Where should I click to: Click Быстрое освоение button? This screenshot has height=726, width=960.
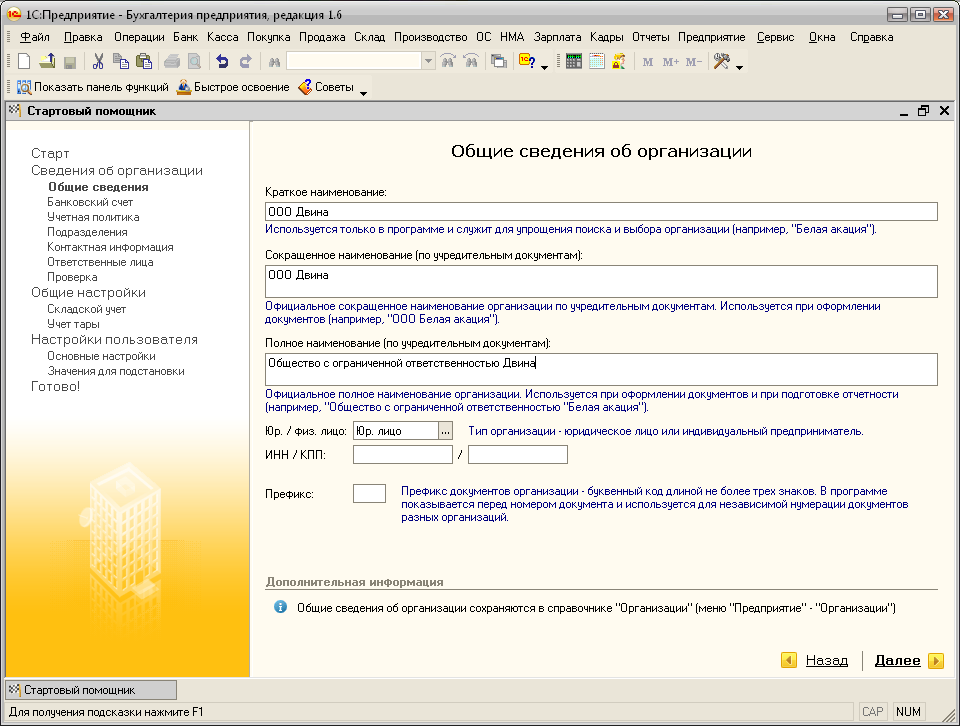(233, 87)
